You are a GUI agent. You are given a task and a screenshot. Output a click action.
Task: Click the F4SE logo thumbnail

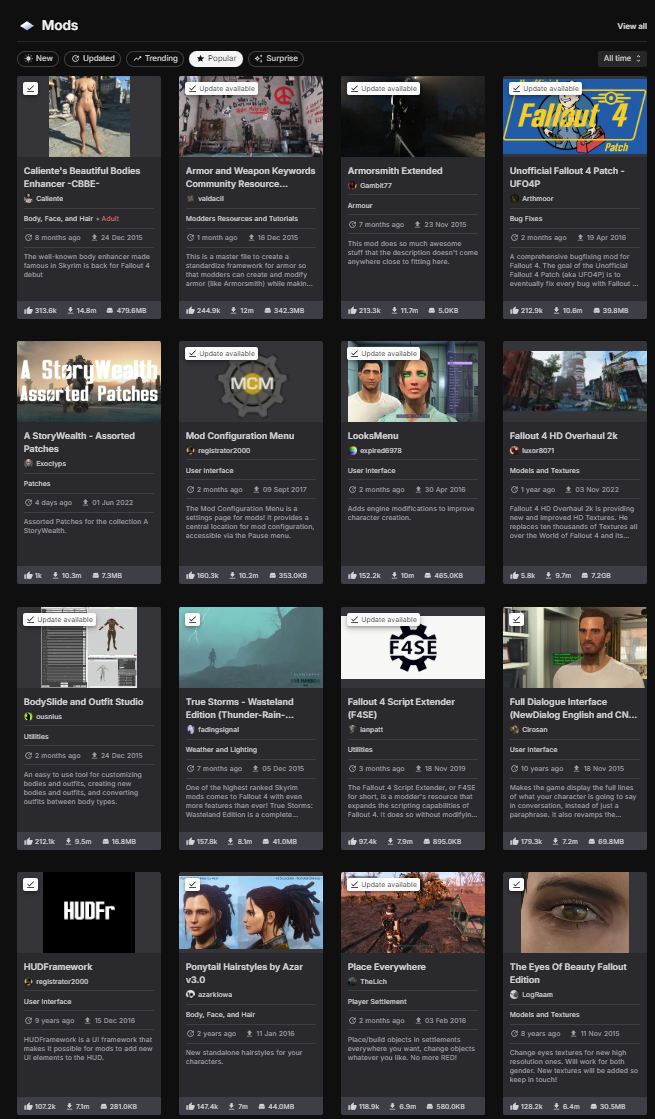pos(413,647)
